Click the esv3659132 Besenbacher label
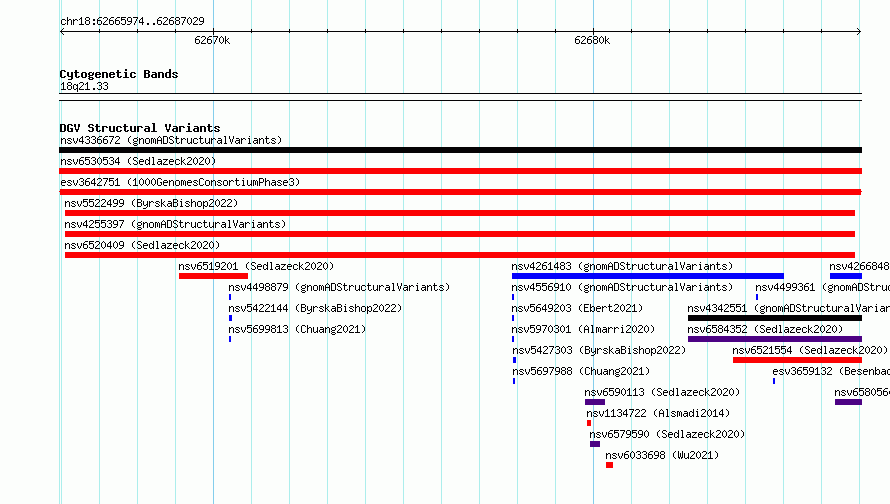Image resolution: width=890 pixels, height=504 pixels. pos(831,371)
